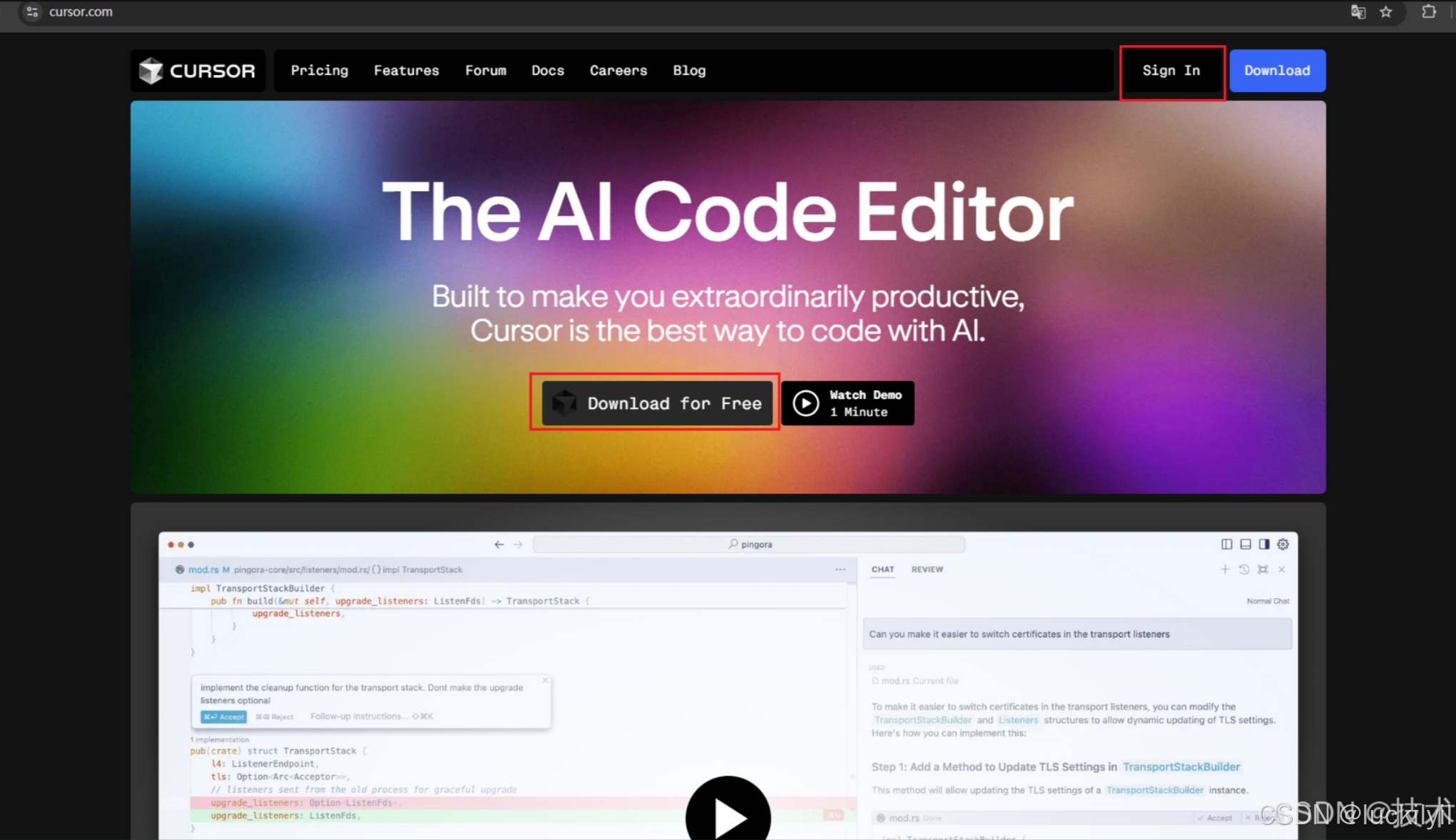Toggle the right sidebar layout icon in demo editor
Image resolution: width=1456 pixels, height=840 pixels.
pyautogui.click(x=1264, y=545)
